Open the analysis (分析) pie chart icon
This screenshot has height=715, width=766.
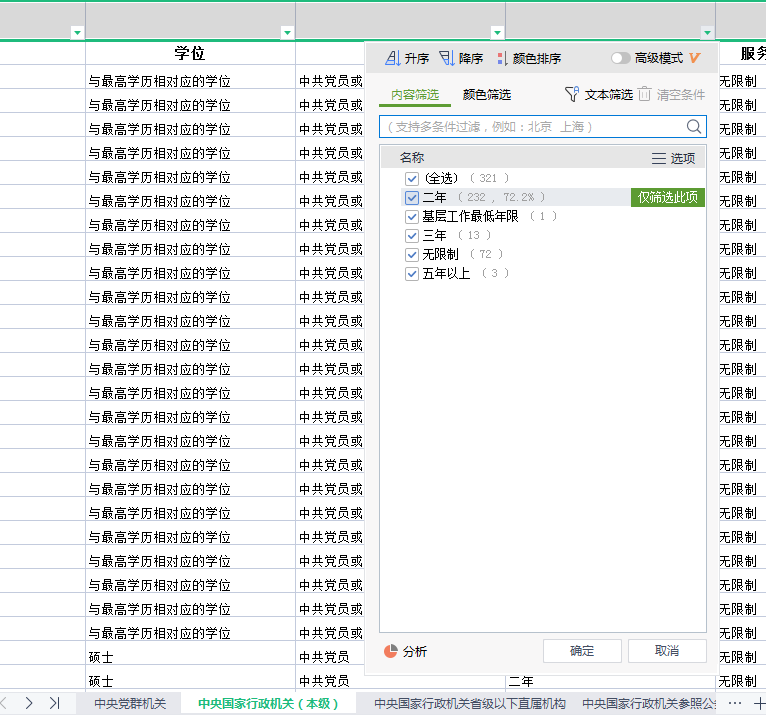pyautogui.click(x=391, y=651)
